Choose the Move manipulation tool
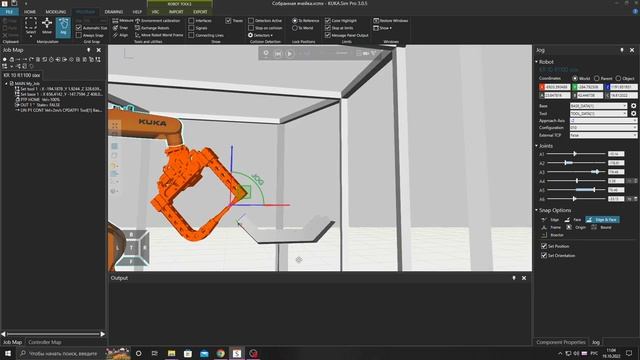The width and height of the screenshot is (640, 360). [47, 27]
